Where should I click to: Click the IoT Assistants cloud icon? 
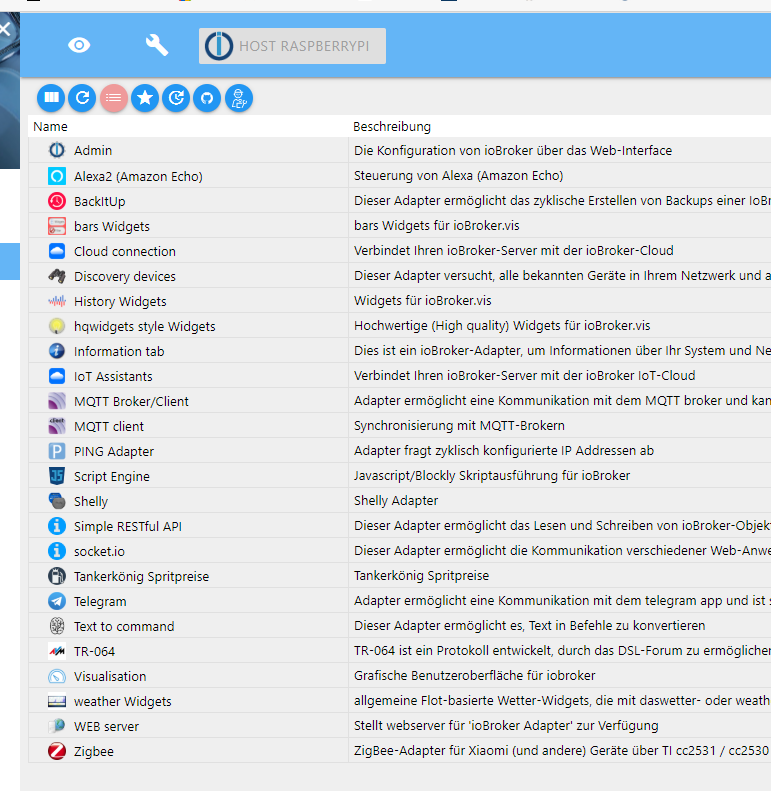click(57, 376)
